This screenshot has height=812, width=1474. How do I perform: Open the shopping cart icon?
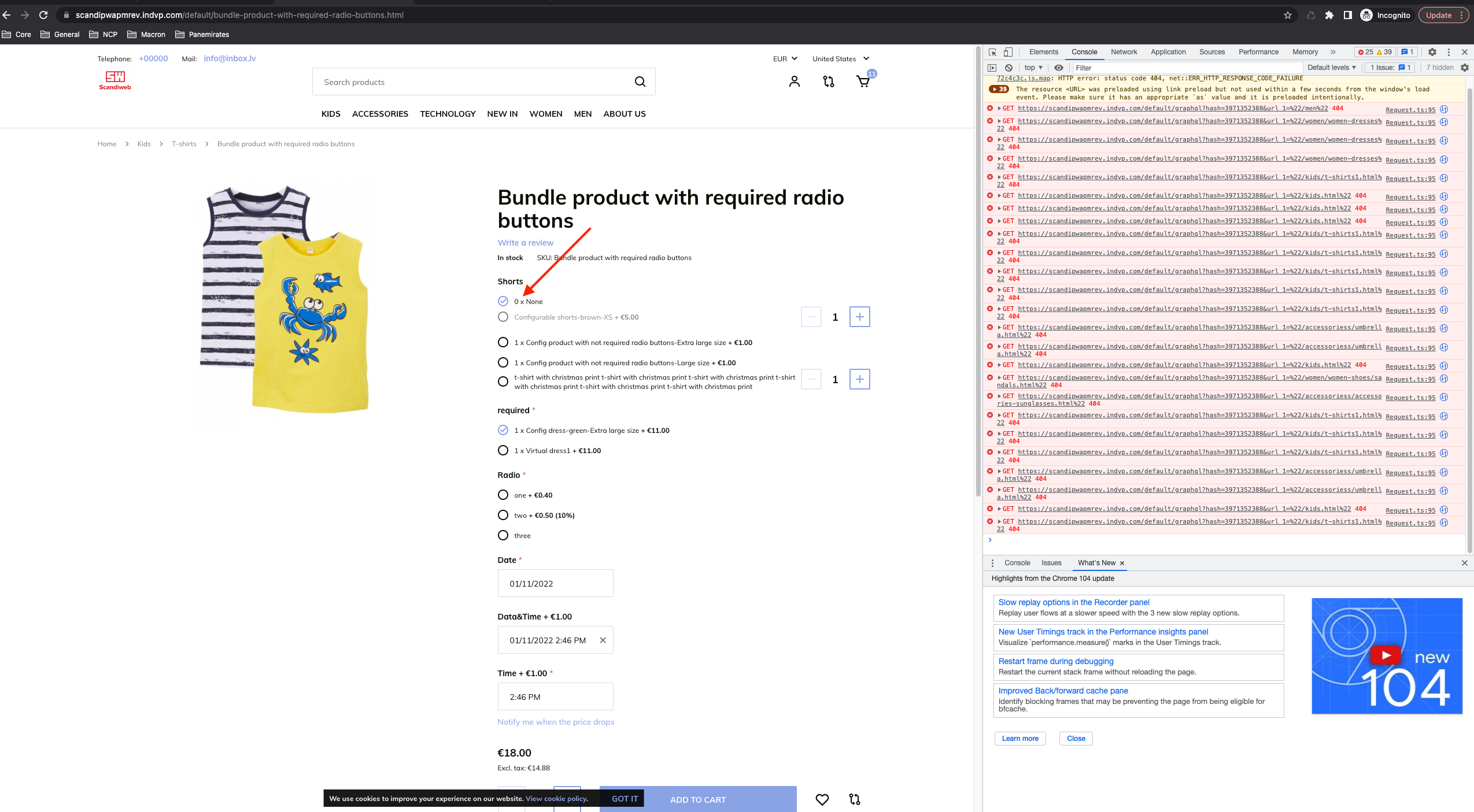point(863,81)
